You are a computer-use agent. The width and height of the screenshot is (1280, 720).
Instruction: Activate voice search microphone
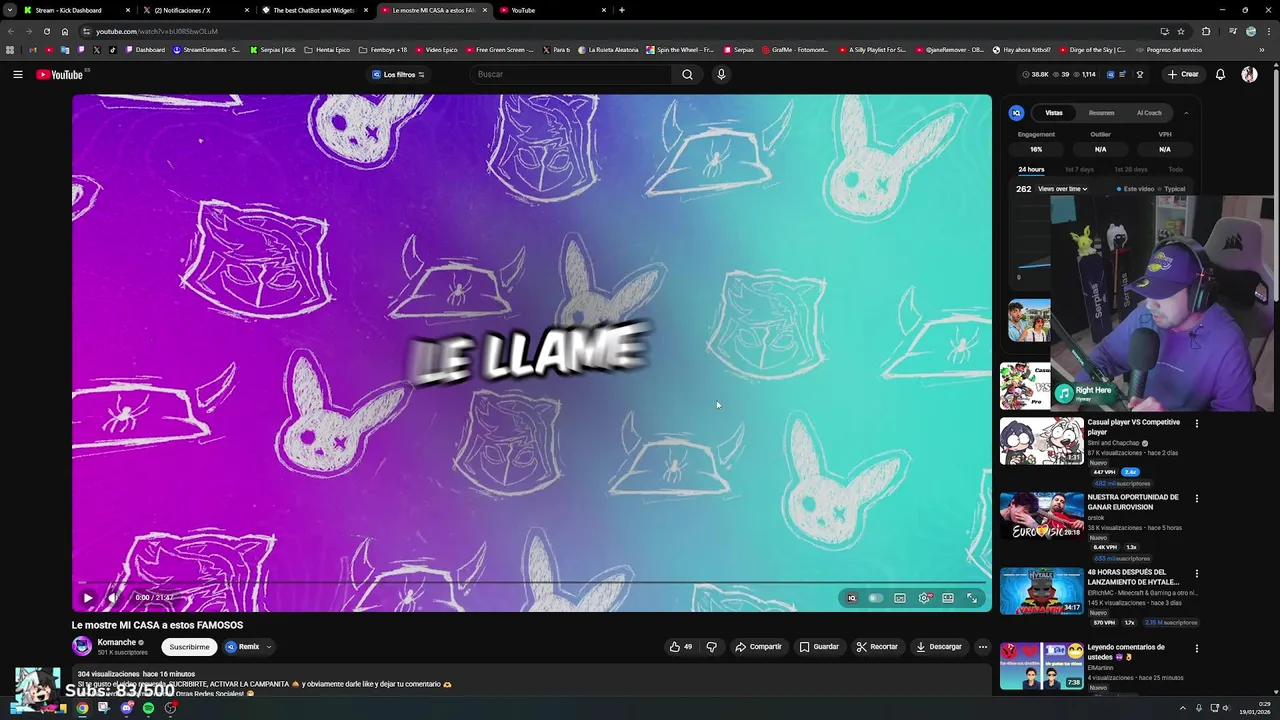pyautogui.click(x=721, y=74)
